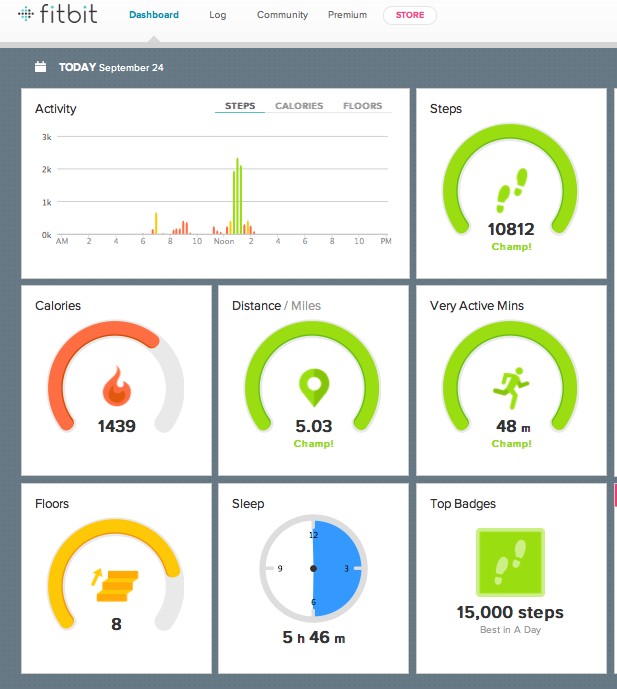Open the Dashboard navigation item
The image size is (617, 689).
[x=154, y=15]
